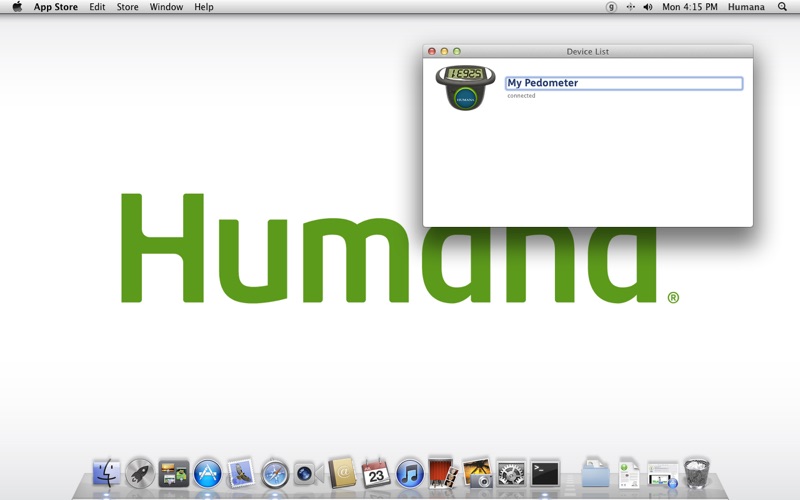Edit the My Pedometer name field
800x500 pixels.
tap(624, 83)
